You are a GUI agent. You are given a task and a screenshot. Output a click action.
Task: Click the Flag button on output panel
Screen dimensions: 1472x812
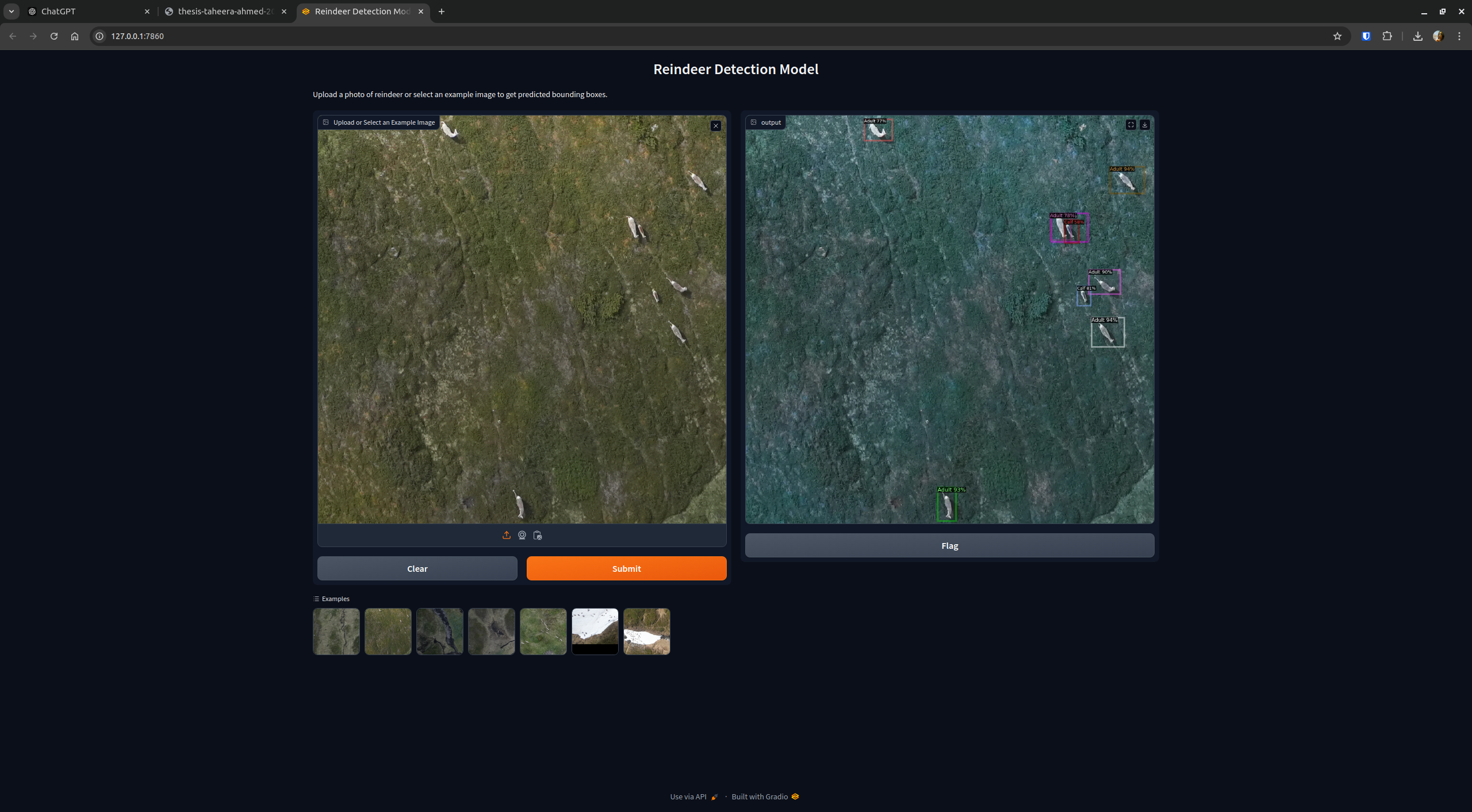(x=949, y=546)
